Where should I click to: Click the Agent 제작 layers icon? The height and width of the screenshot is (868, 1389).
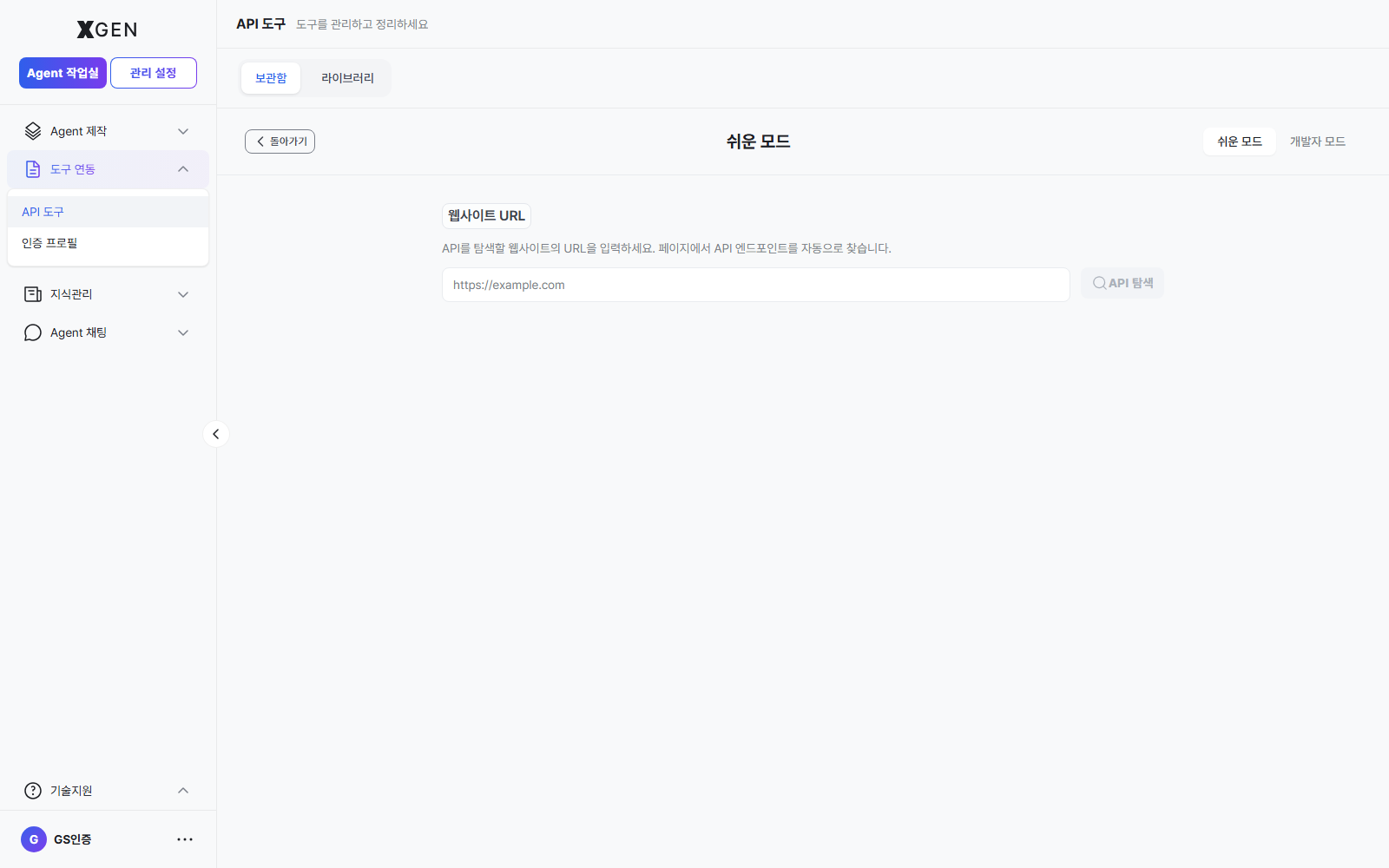pyautogui.click(x=33, y=131)
